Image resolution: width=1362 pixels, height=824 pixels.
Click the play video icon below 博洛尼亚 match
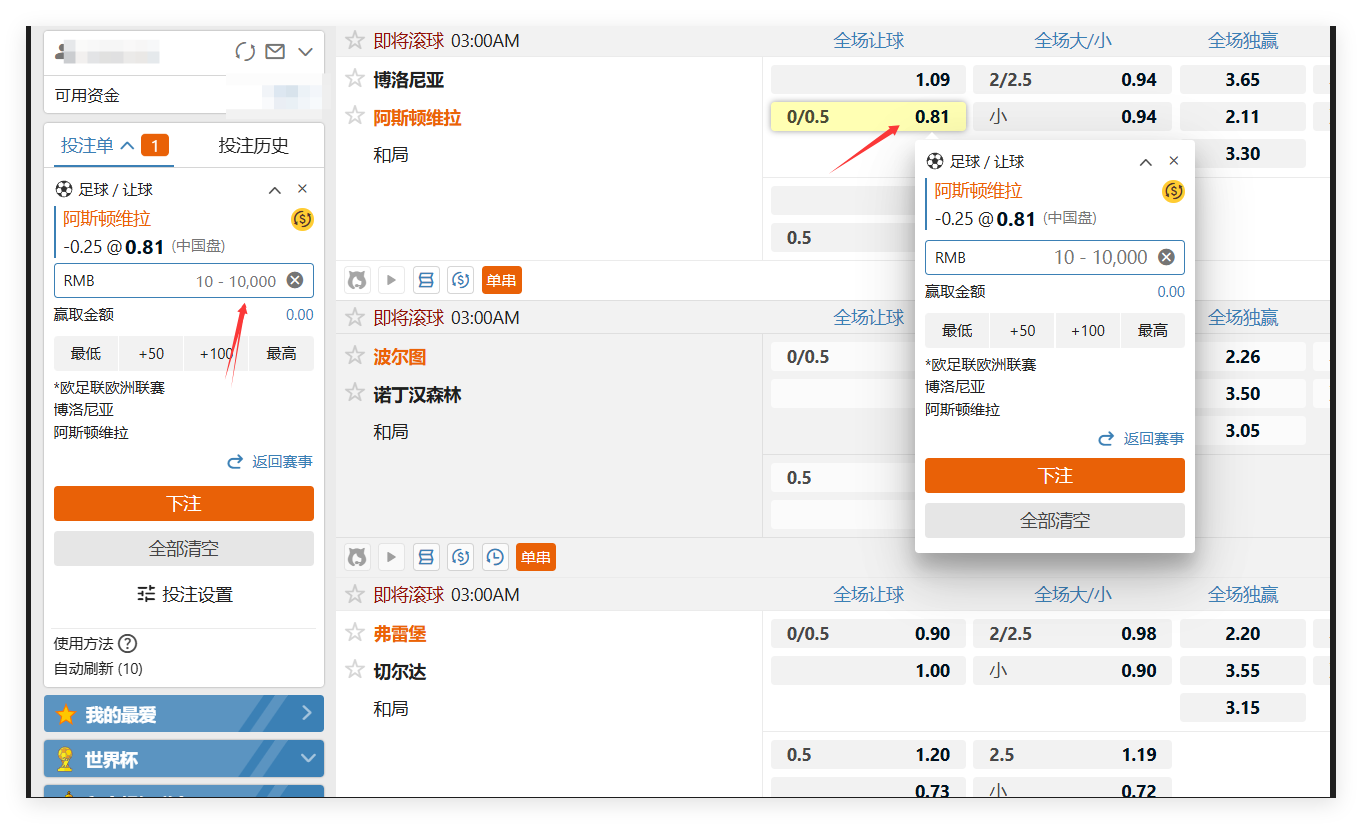pos(391,280)
